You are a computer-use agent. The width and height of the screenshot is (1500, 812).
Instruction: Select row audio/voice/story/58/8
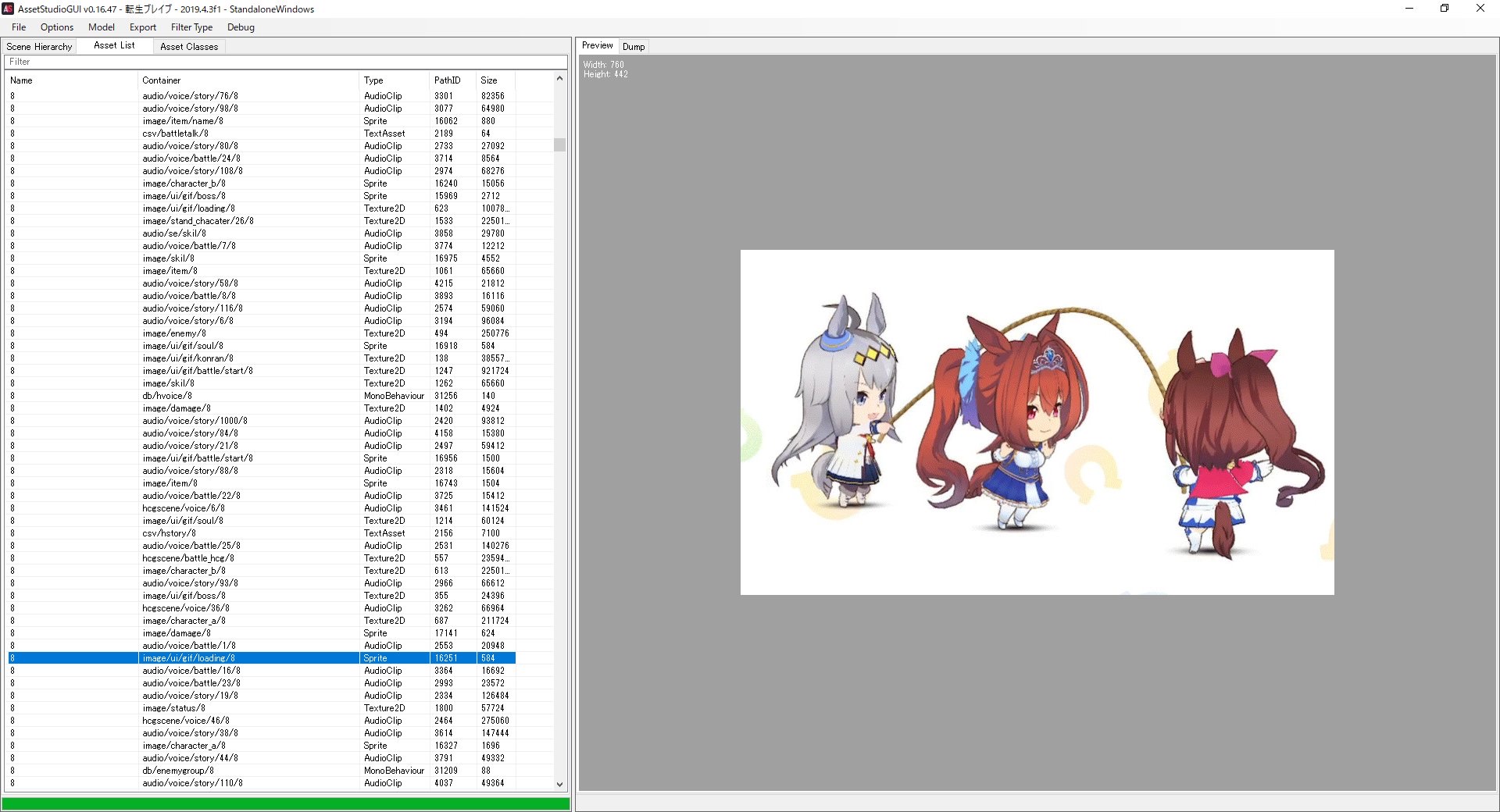coord(262,283)
